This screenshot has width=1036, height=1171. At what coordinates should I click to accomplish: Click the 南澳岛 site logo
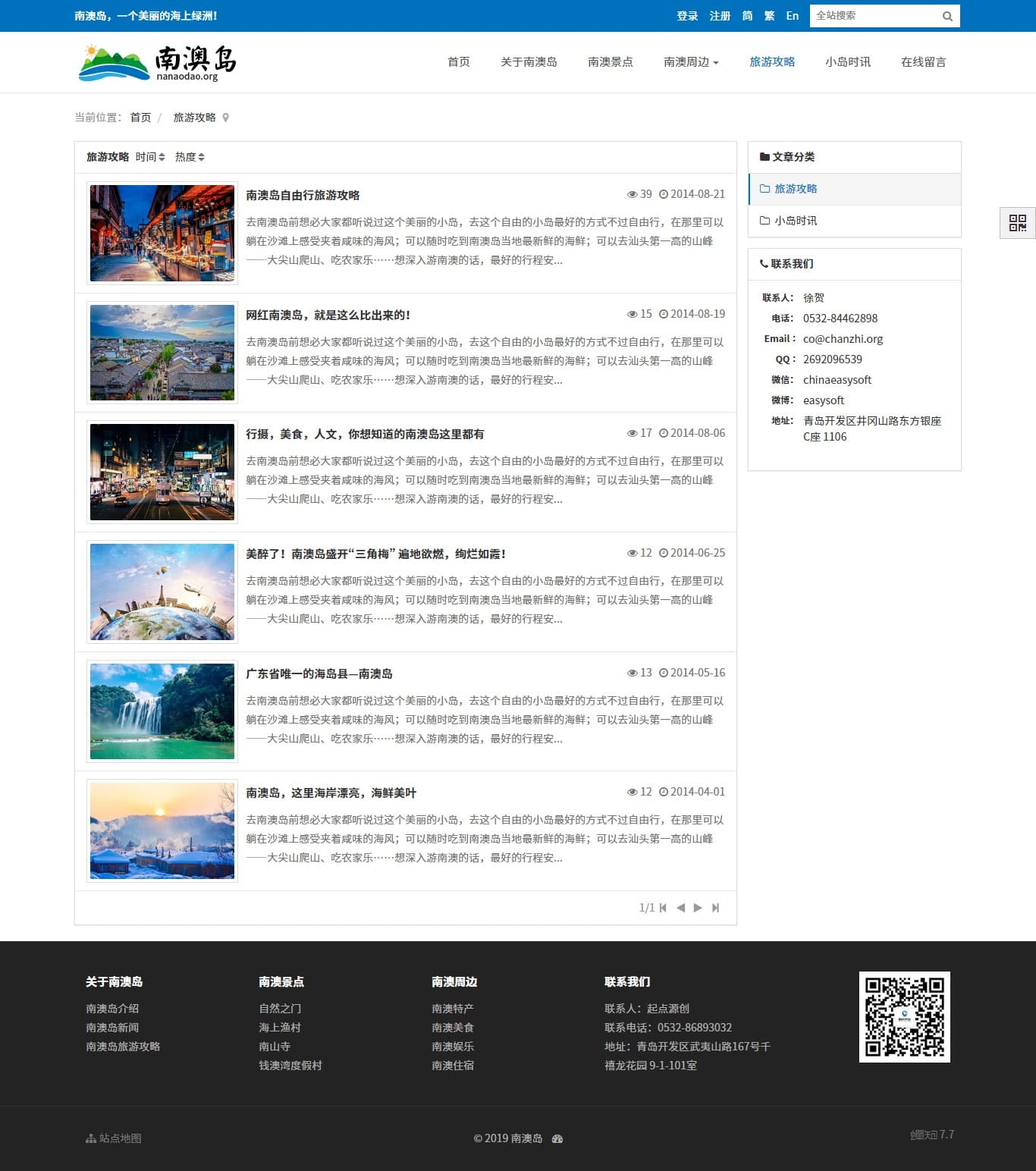coord(158,62)
